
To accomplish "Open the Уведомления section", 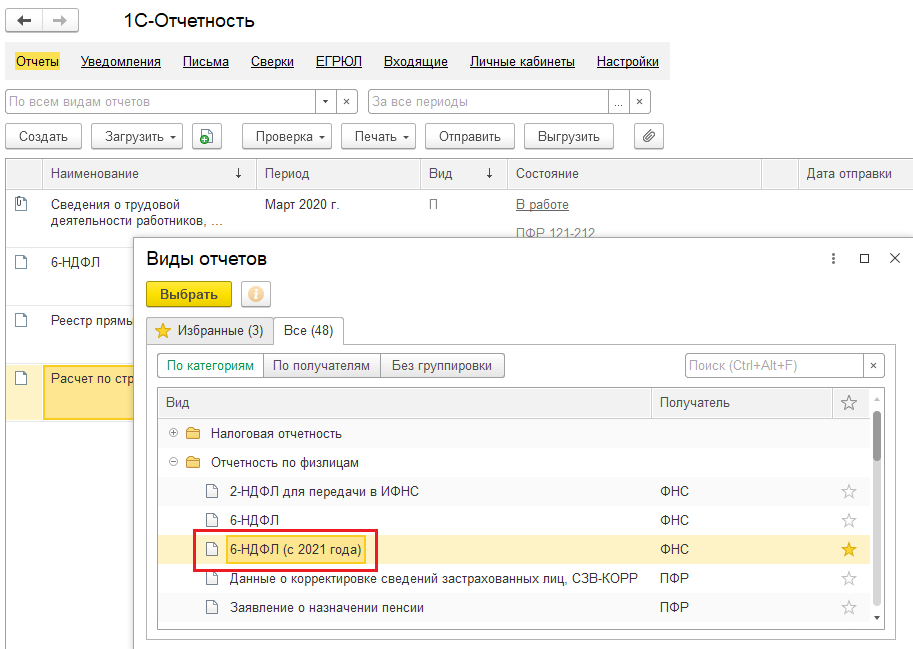I will 121,61.
